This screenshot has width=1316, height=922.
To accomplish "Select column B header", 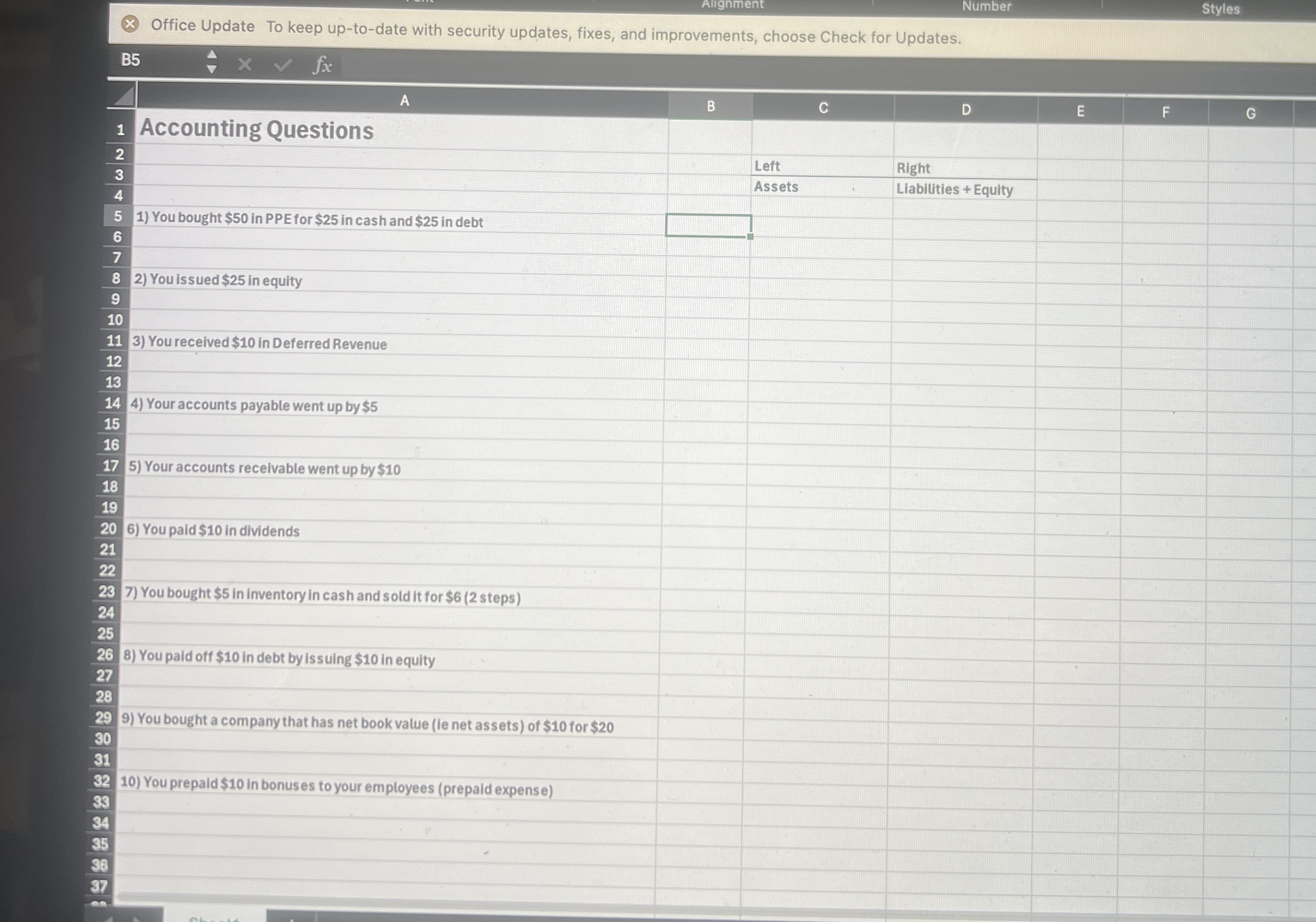I will [711, 106].
